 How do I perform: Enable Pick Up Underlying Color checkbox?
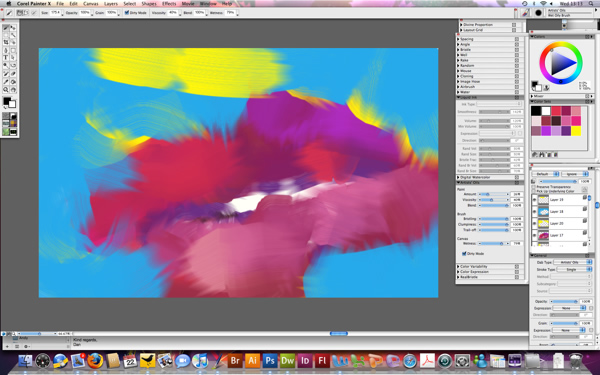[534, 191]
